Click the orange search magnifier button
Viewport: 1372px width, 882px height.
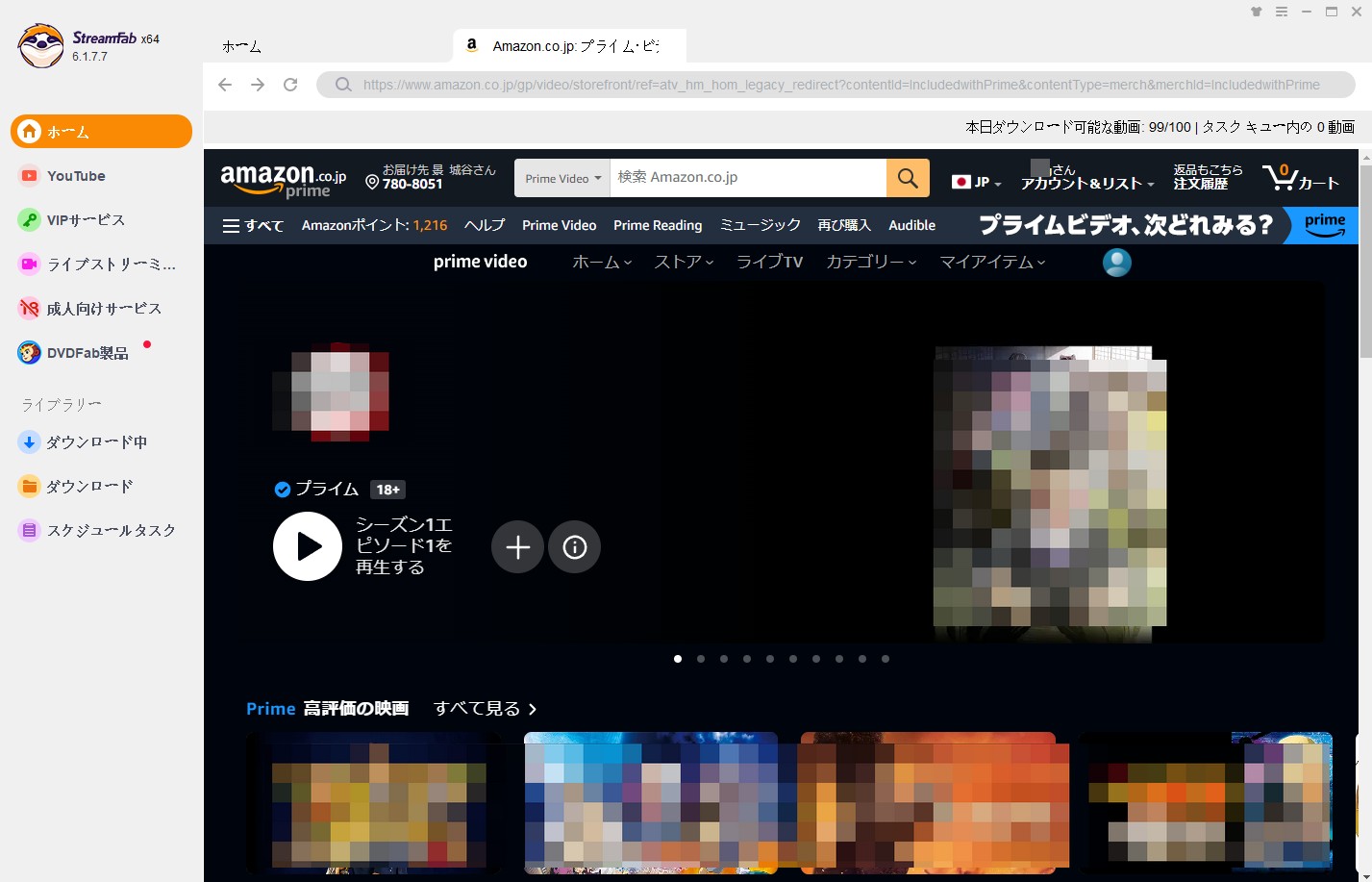[x=908, y=178]
